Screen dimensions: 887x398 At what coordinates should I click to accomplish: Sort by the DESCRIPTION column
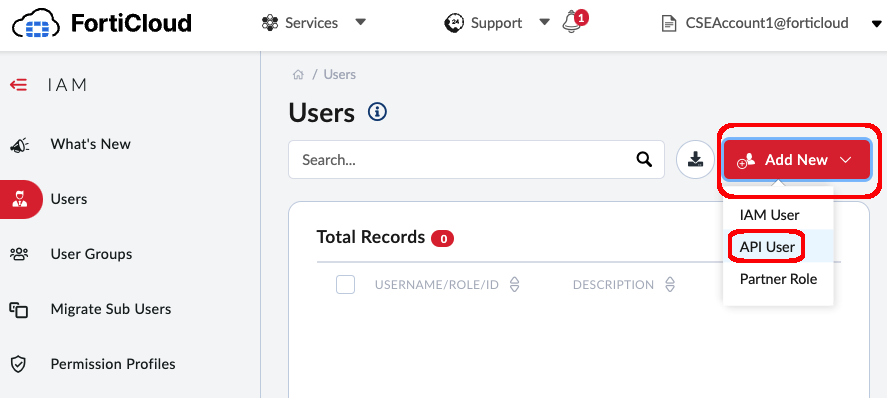tap(624, 284)
